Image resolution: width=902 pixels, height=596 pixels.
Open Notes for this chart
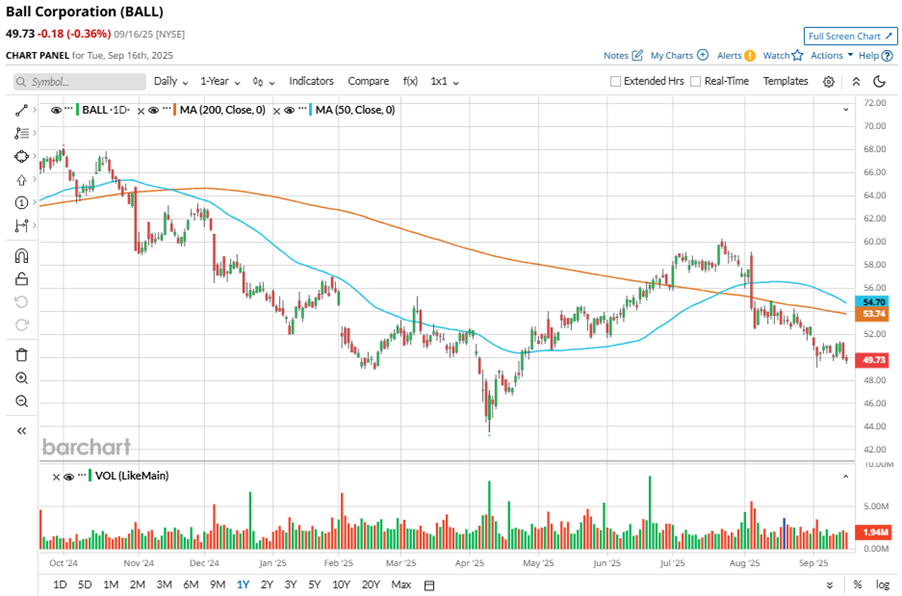[x=623, y=55]
